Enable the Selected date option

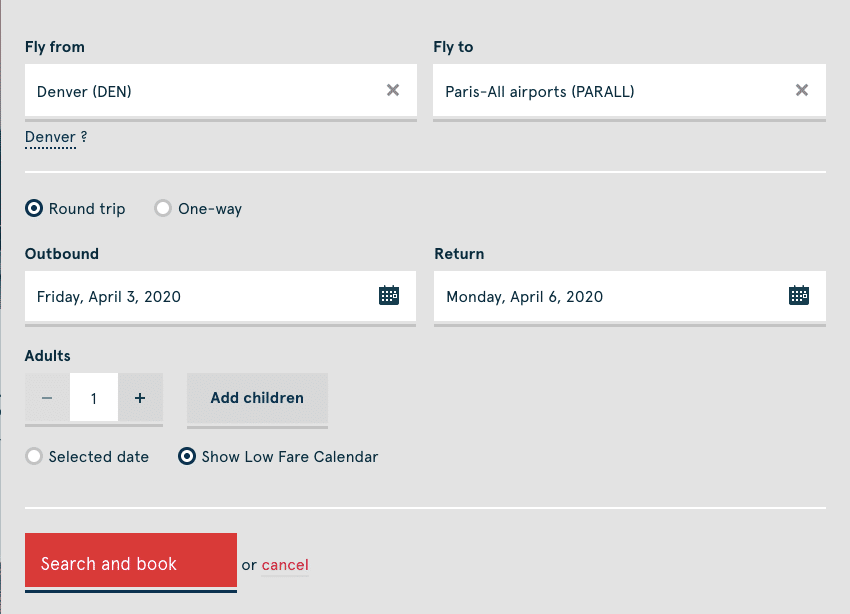[33, 456]
